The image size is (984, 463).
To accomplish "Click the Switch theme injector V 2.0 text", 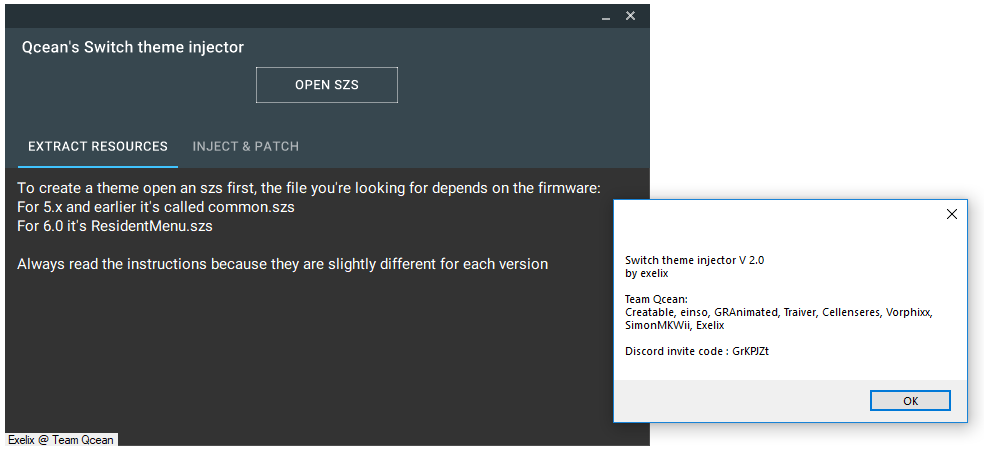I will [x=695, y=260].
